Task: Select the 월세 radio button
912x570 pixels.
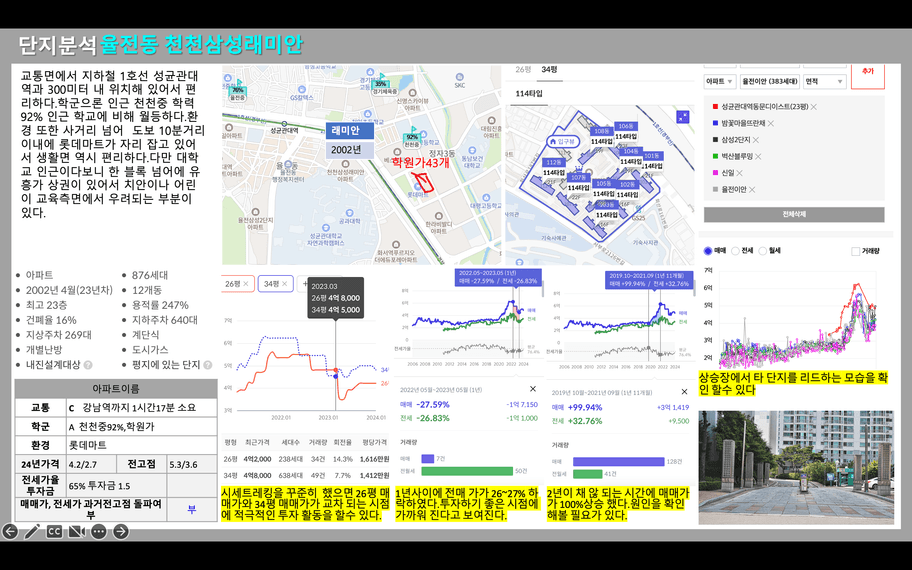Action: click(763, 251)
